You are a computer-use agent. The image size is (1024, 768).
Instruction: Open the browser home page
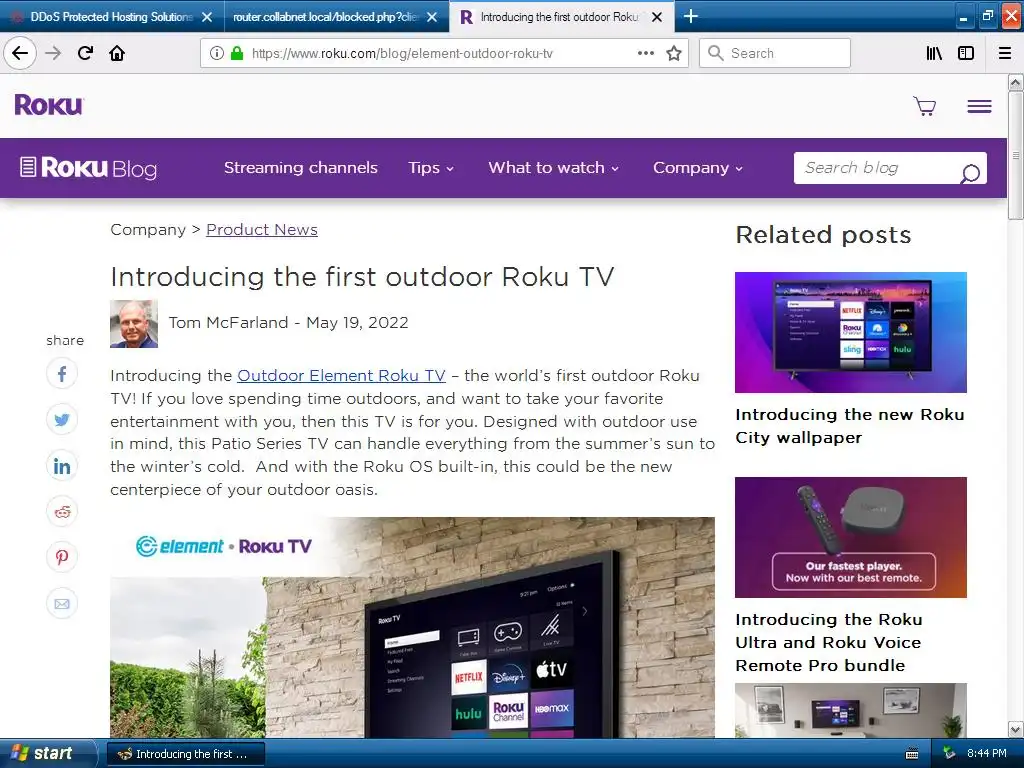tap(117, 53)
